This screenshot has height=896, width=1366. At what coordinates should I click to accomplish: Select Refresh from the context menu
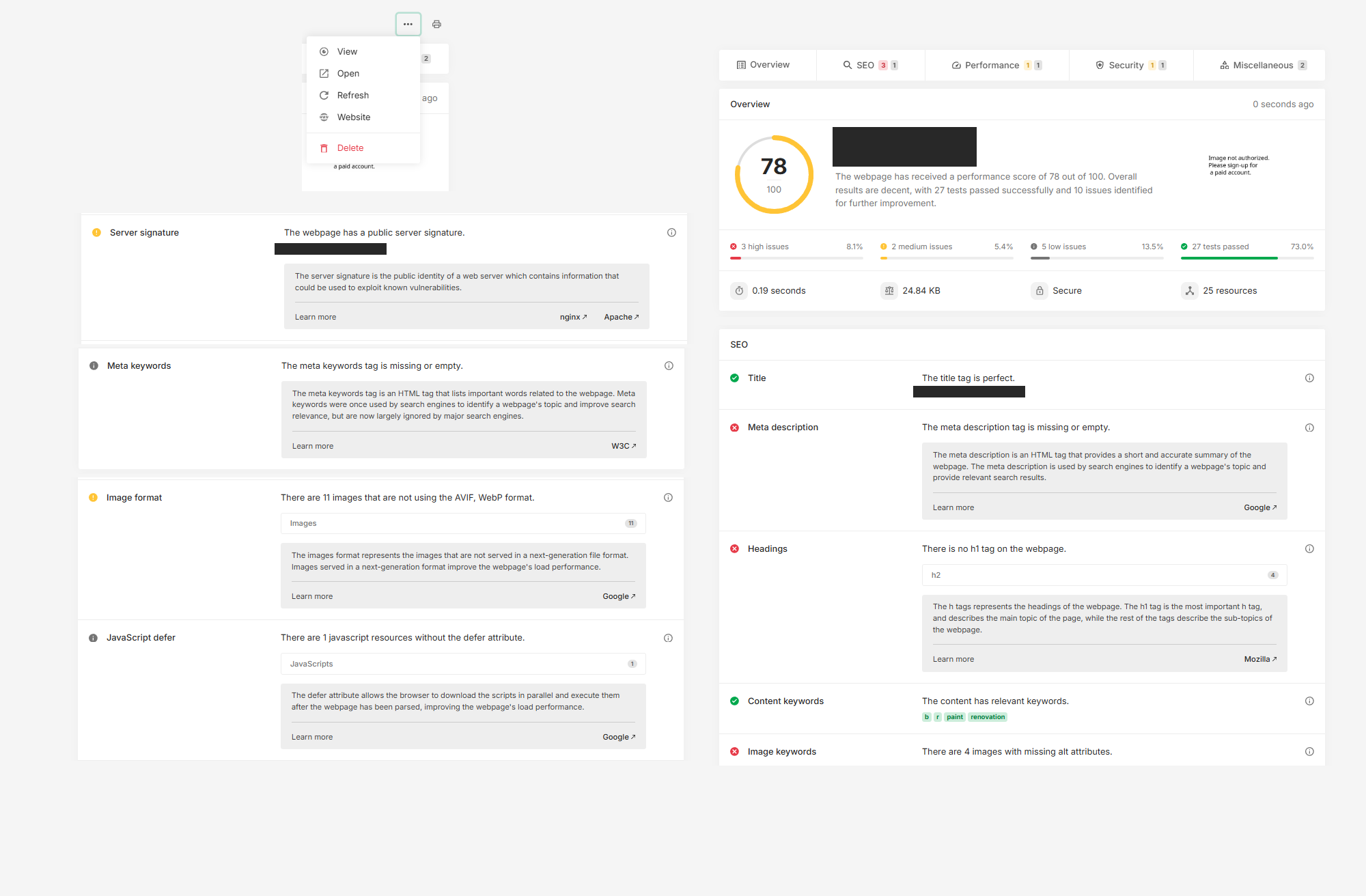tap(353, 95)
